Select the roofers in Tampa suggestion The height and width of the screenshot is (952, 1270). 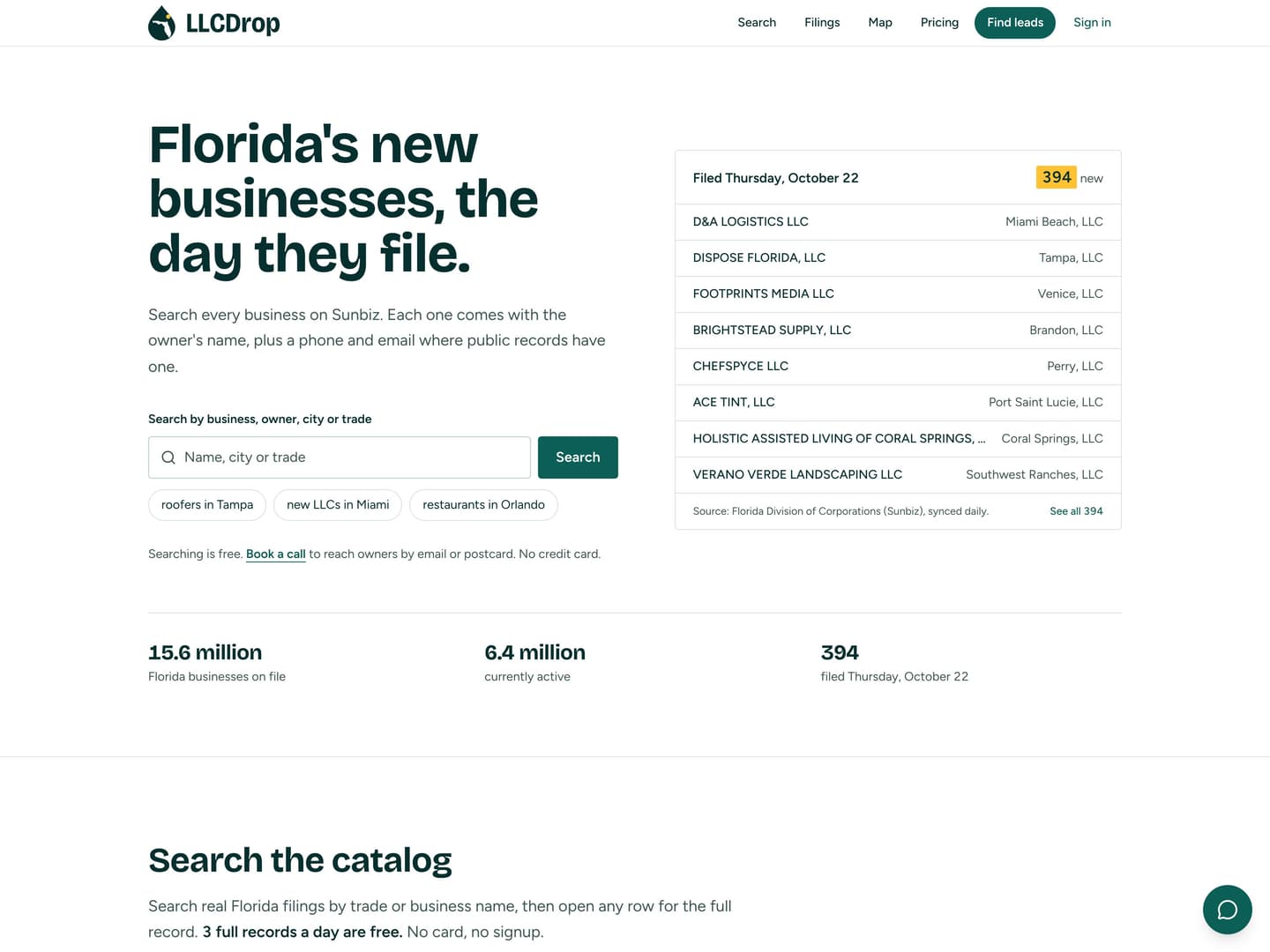pos(207,505)
